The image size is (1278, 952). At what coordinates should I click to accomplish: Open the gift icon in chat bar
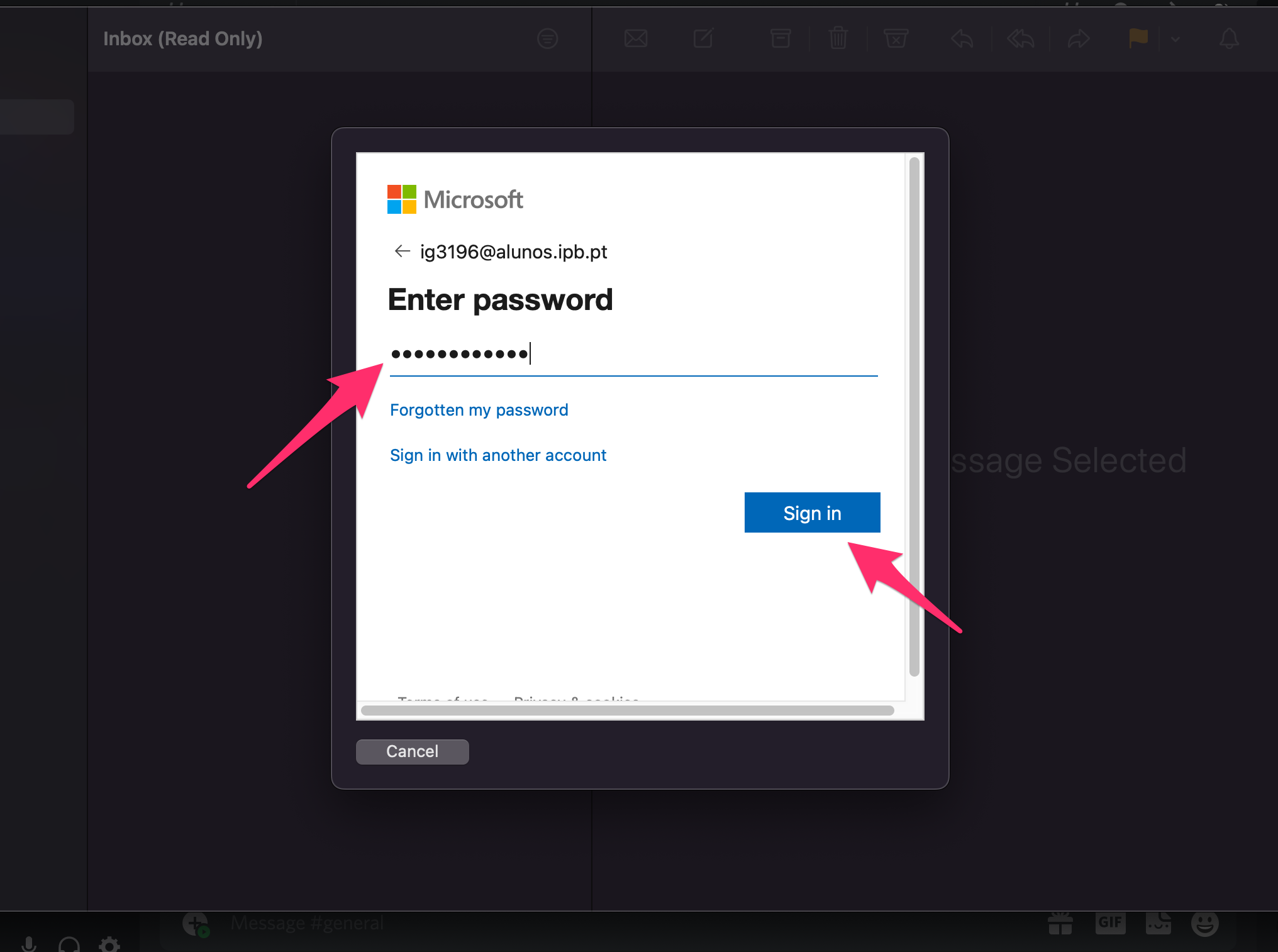(x=1060, y=924)
